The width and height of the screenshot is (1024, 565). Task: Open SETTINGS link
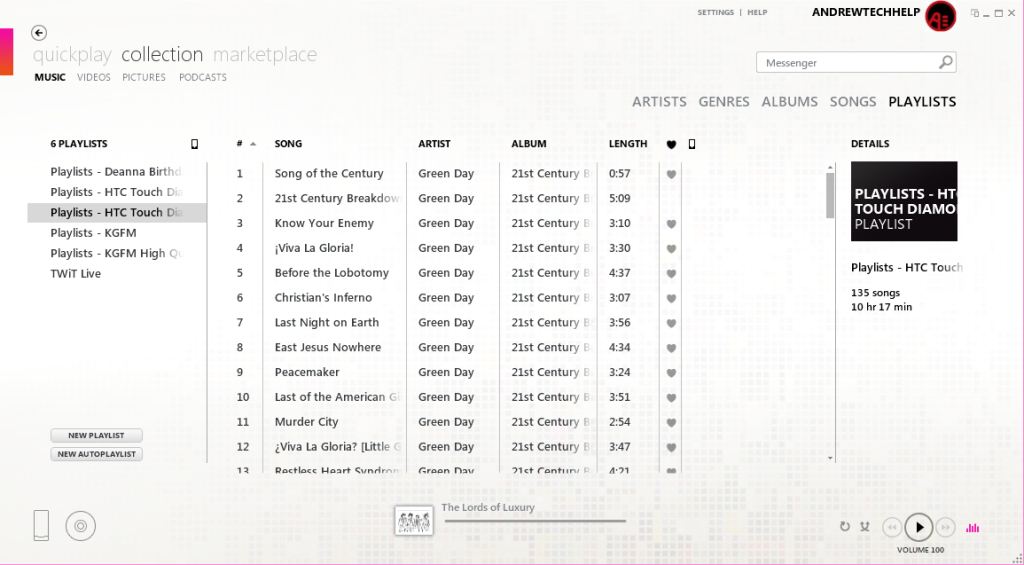(715, 12)
